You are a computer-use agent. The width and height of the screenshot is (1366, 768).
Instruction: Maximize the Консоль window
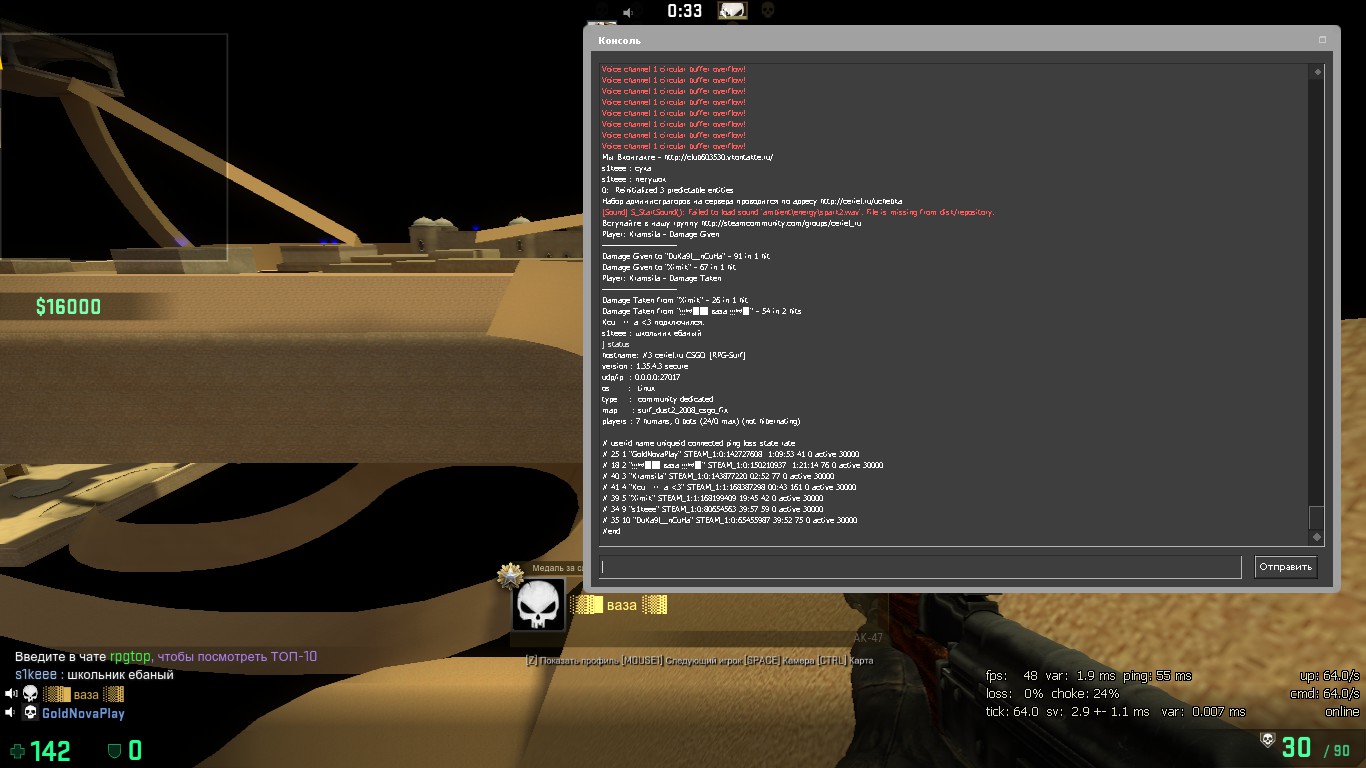pos(1322,40)
